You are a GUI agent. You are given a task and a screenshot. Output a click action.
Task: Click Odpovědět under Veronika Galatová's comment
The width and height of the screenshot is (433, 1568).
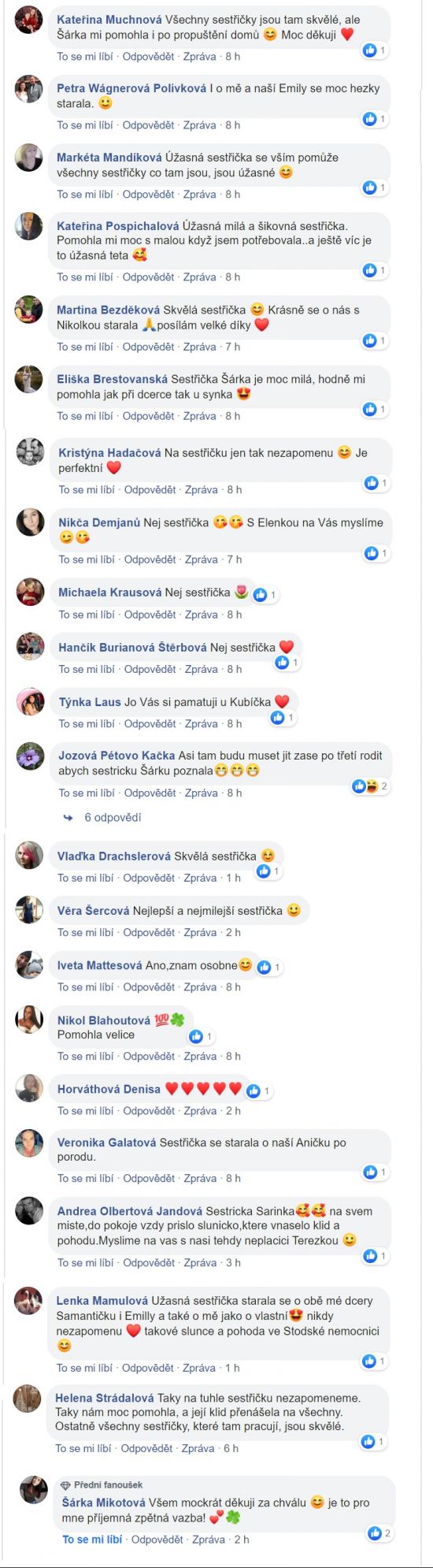(x=149, y=1178)
